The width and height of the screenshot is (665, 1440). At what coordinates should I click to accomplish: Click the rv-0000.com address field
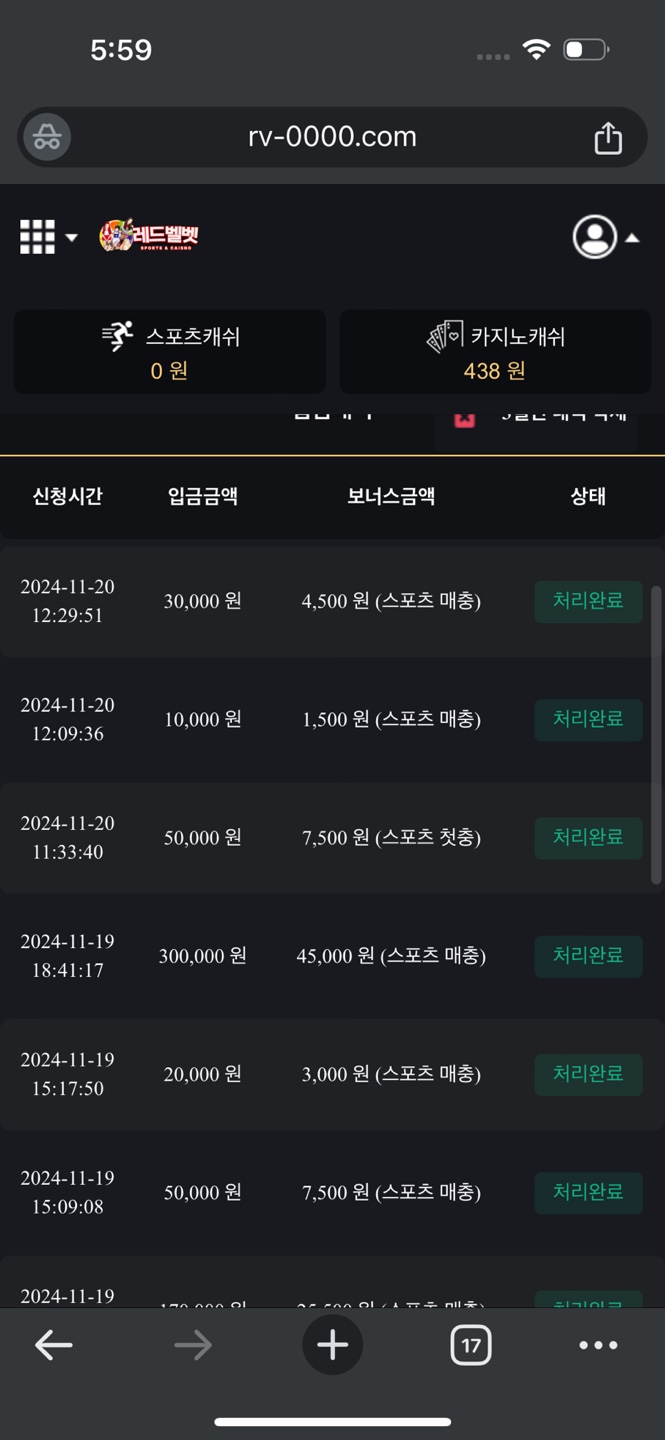tap(332, 137)
